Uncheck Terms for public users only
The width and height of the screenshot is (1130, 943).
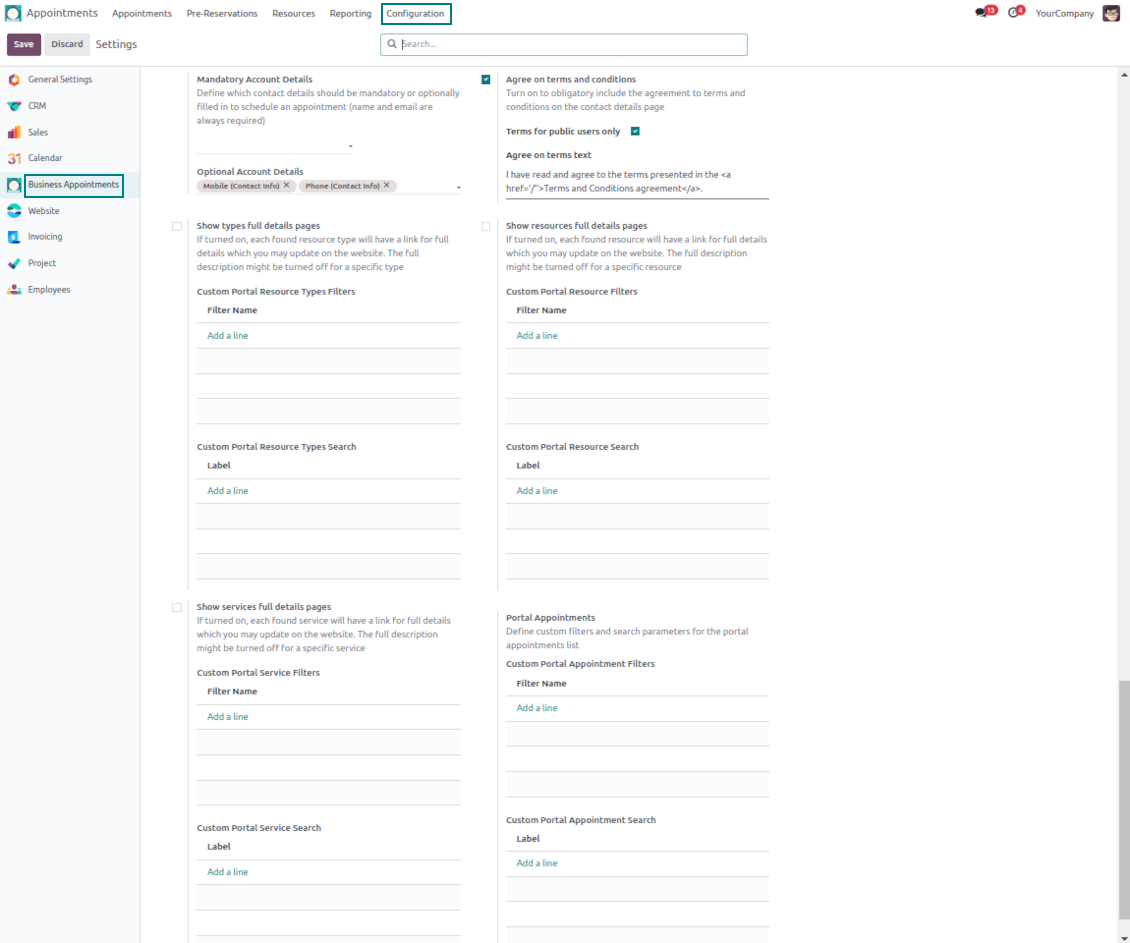pos(635,131)
